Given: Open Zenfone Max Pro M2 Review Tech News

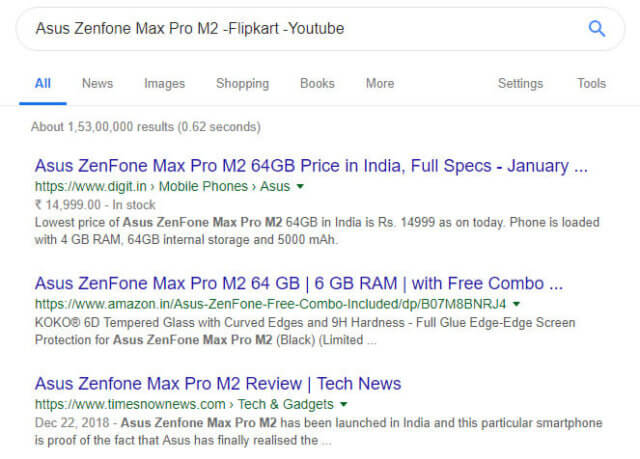Looking at the screenshot, I should 218,384.
